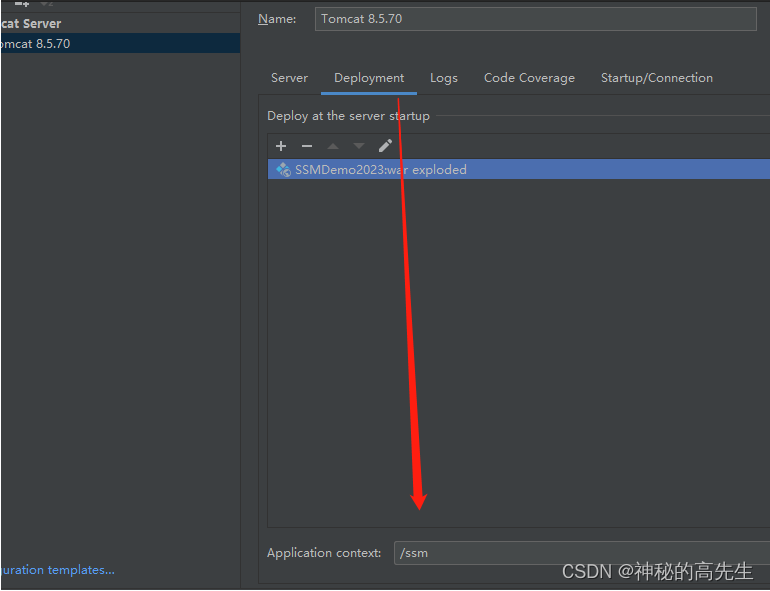
Task: Click the Deploy at the server startup heading
Action: pos(348,116)
